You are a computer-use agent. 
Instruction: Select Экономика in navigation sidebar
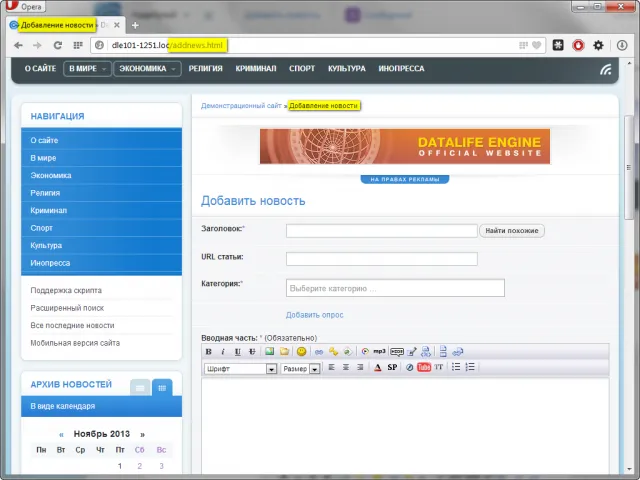tap(102, 176)
